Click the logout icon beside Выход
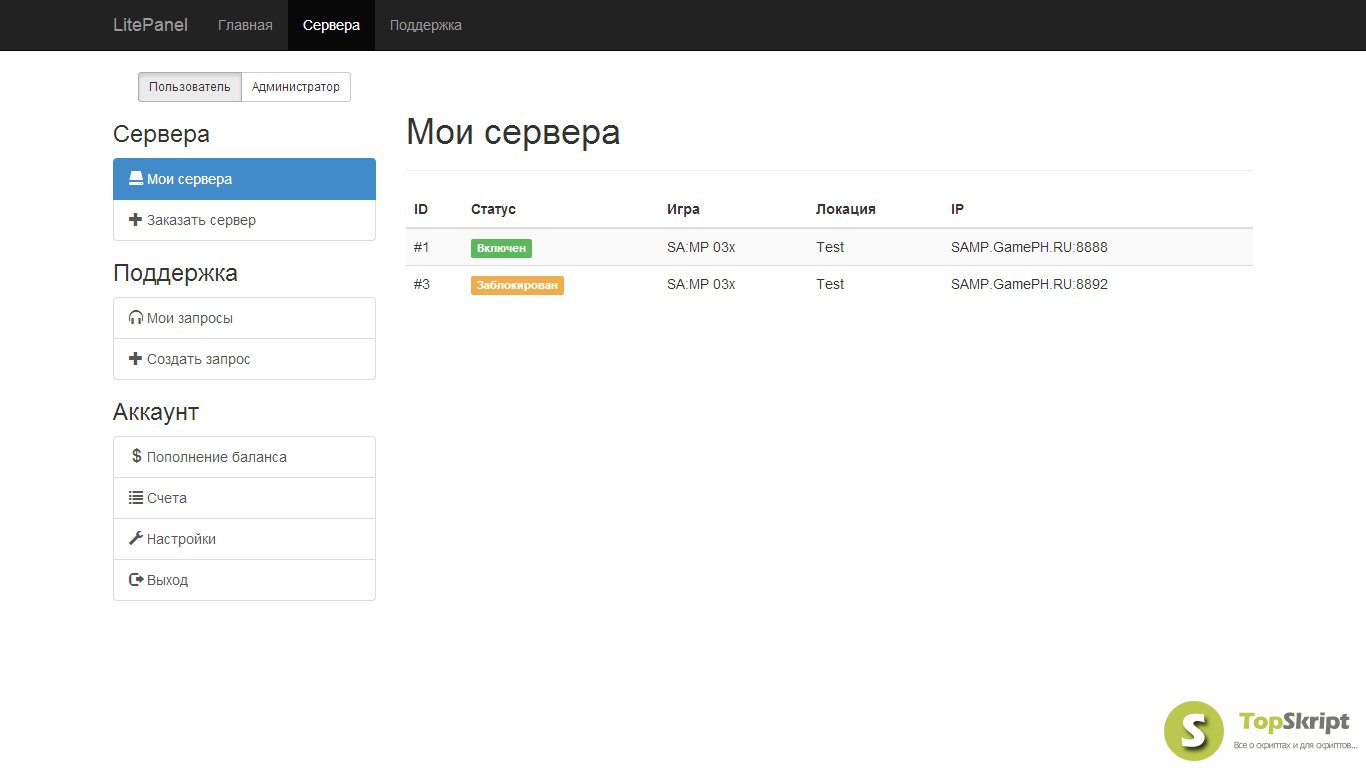The height and width of the screenshot is (768, 1366). [136, 580]
